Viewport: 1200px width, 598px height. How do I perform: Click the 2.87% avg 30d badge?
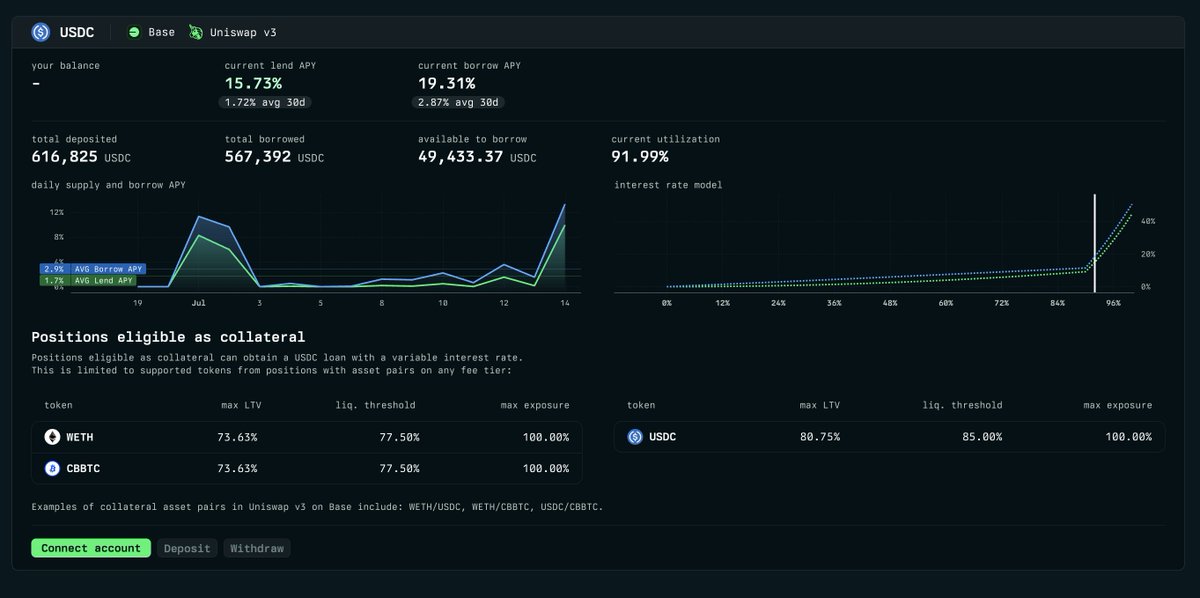pyautogui.click(x=458, y=102)
